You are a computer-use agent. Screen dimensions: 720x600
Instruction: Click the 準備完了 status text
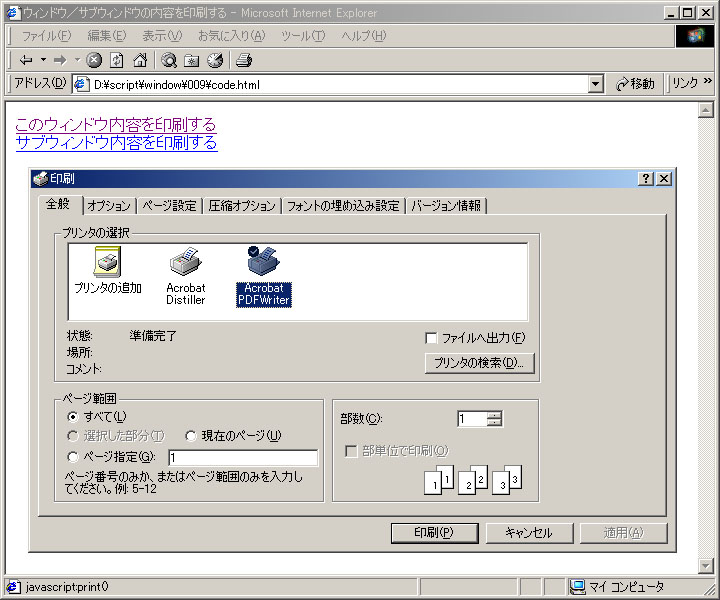[x=153, y=336]
